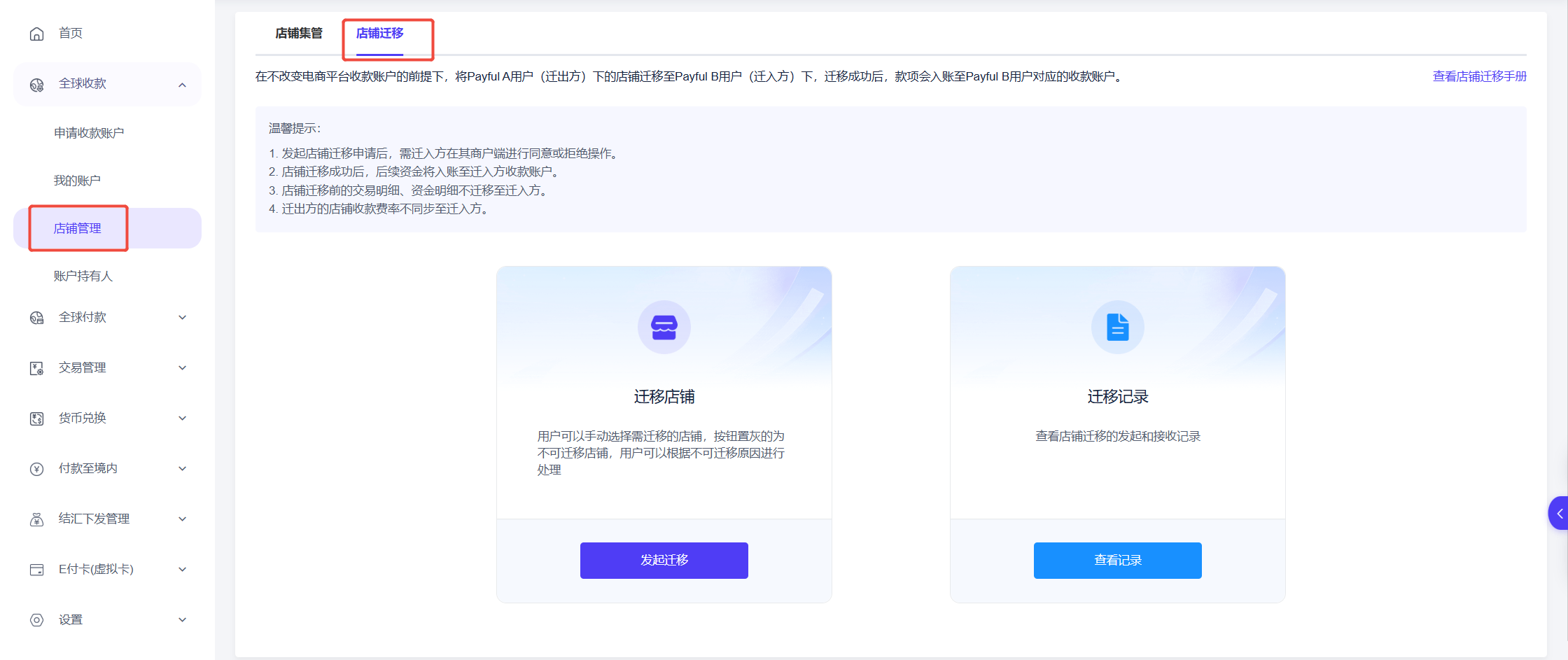Open the right-edge collapsed side panel handle
The width and height of the screenshot is (1568, 660).
(1558, 514)
